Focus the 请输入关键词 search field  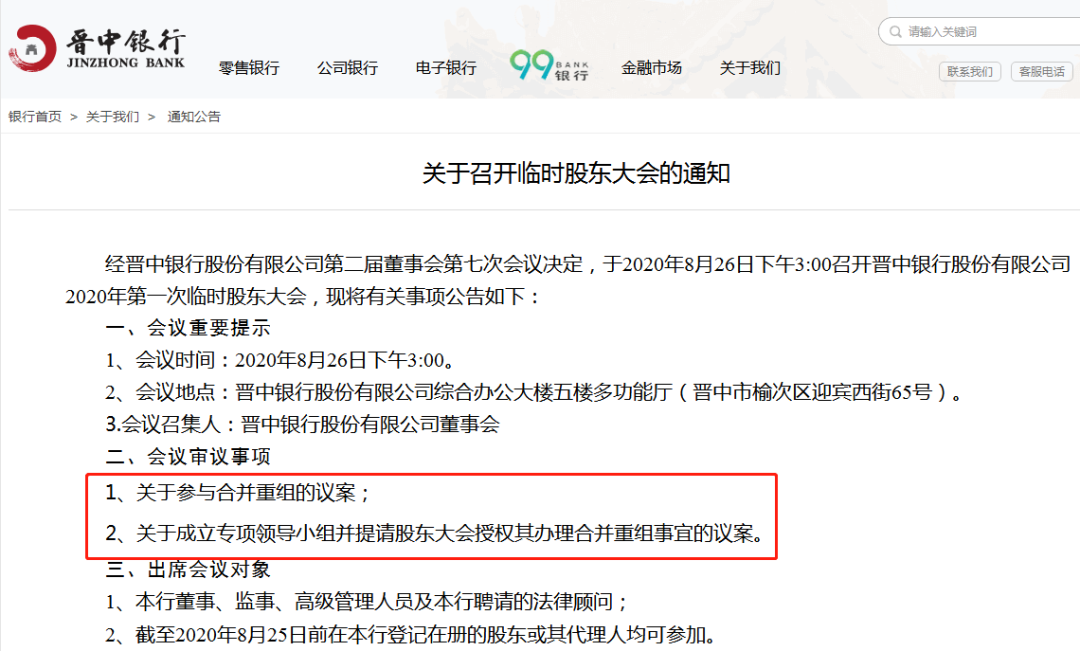pos(985,32)
